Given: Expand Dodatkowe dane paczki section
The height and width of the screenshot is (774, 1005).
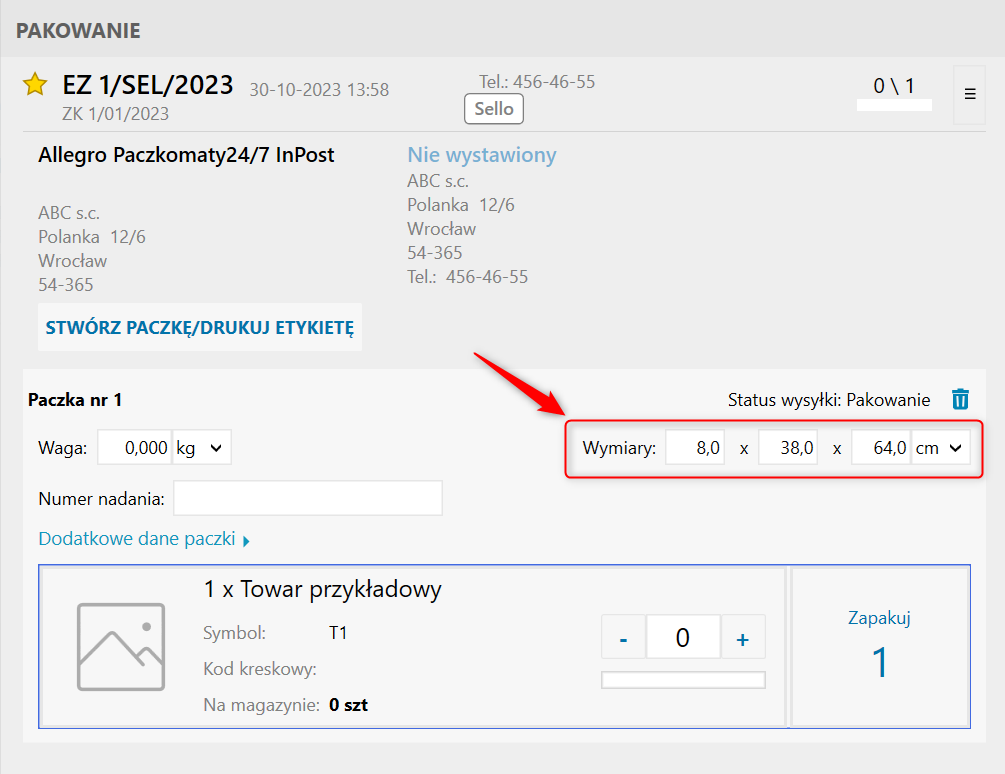Looking at the screenshot, I should 144,539.
